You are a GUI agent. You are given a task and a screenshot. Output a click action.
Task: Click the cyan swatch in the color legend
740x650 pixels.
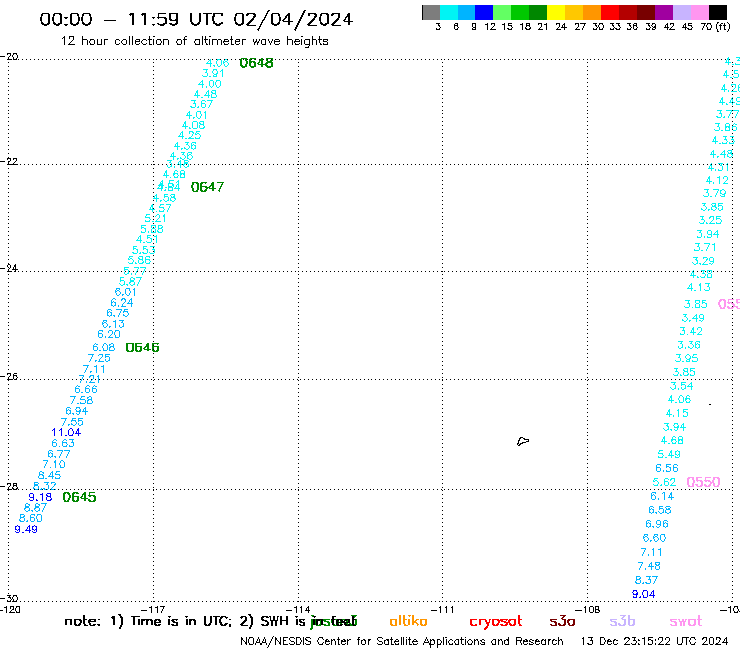(449, 12)
